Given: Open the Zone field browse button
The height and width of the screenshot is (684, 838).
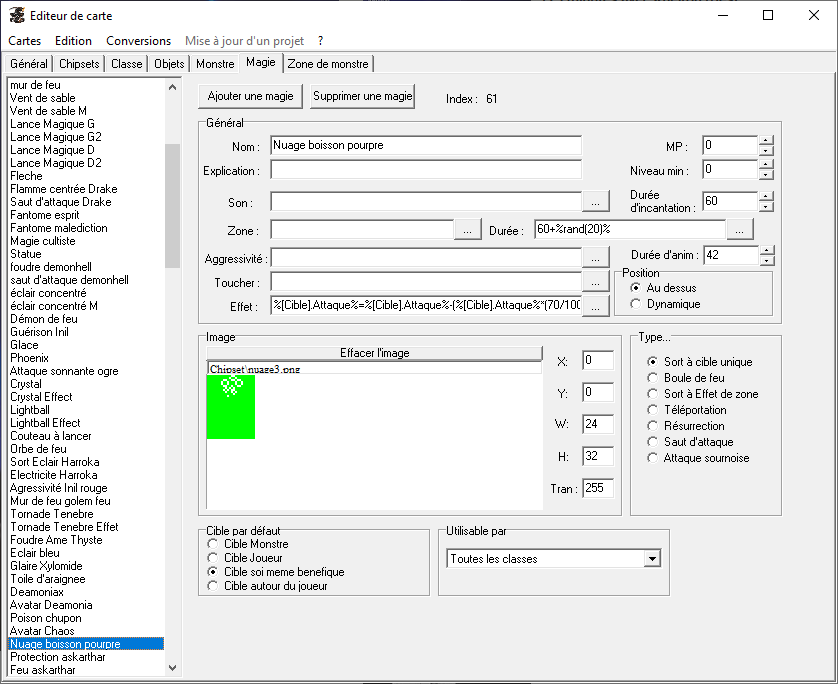Looking at the screenshot, I should (x=468, y=230).
